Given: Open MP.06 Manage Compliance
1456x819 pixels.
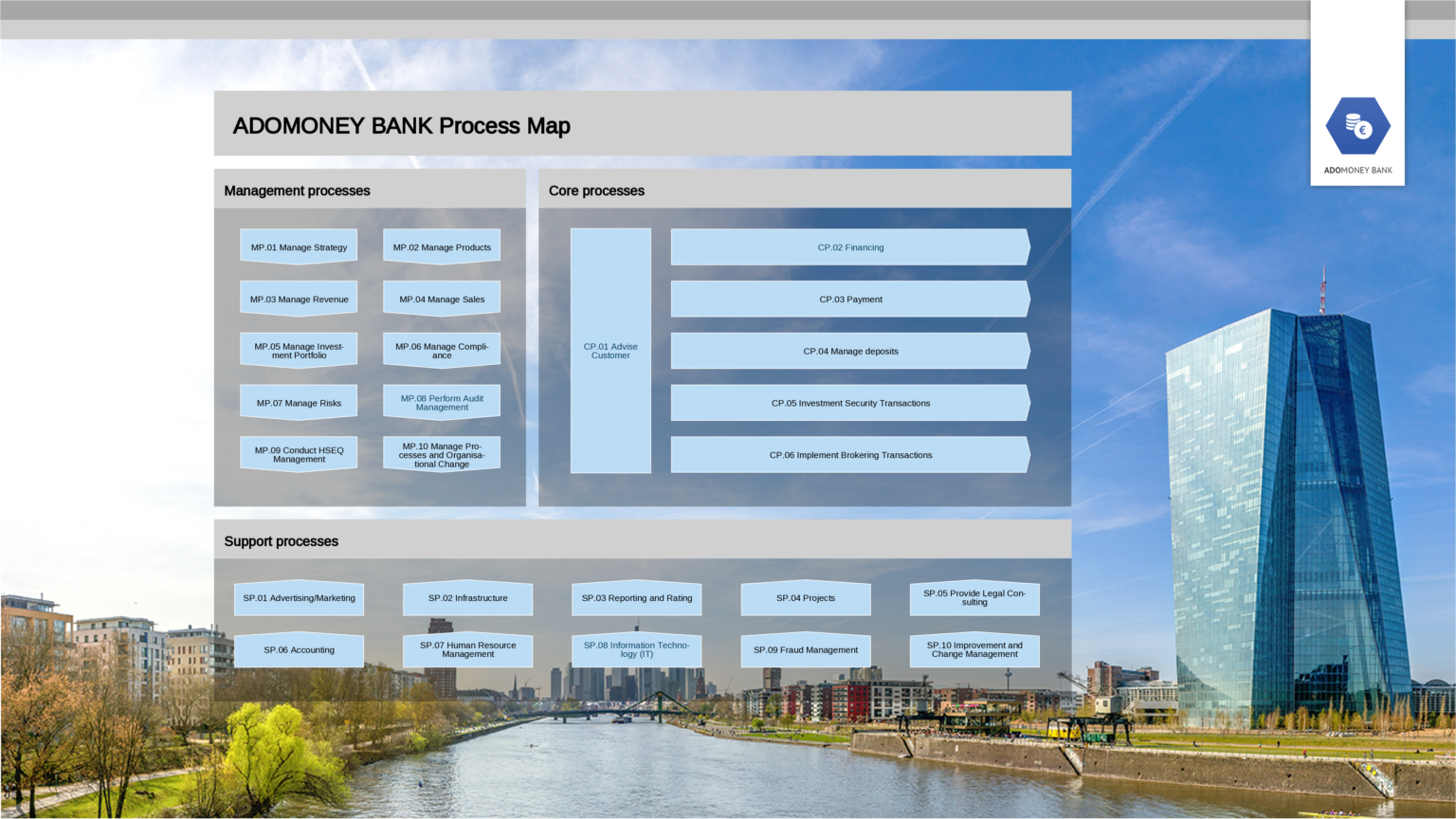Looking at the screenshot, I should pyautogui.click(x=441, y=349).
